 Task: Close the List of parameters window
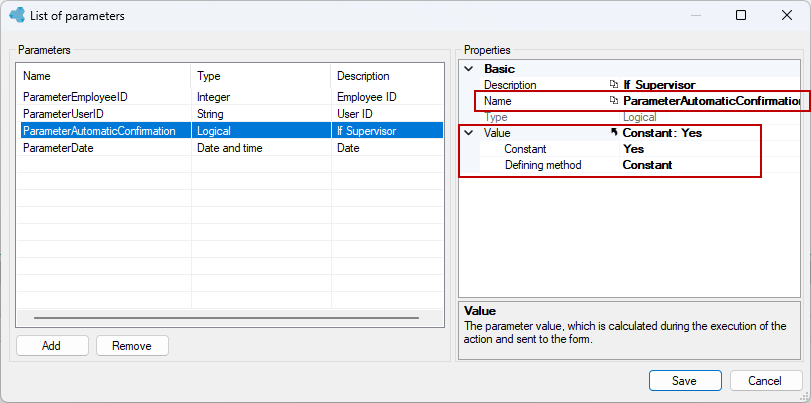[x=787, y=16]
